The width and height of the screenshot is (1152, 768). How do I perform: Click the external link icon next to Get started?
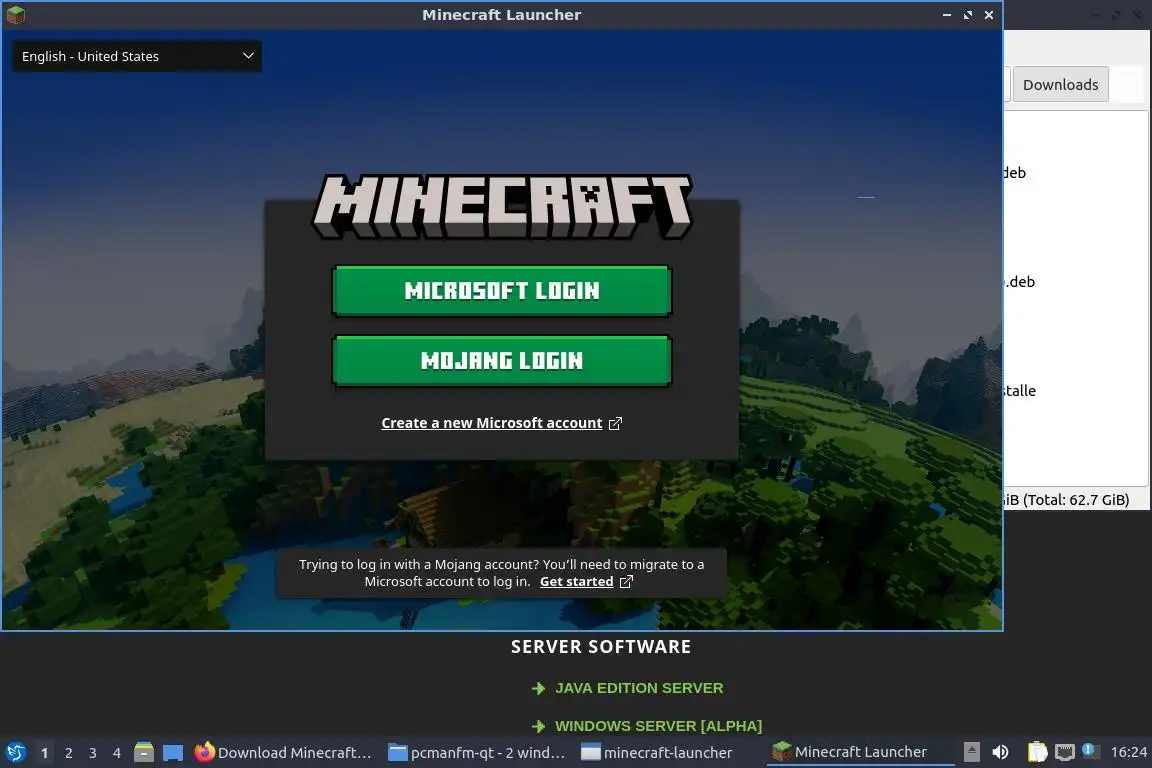(x=626, y=581)
